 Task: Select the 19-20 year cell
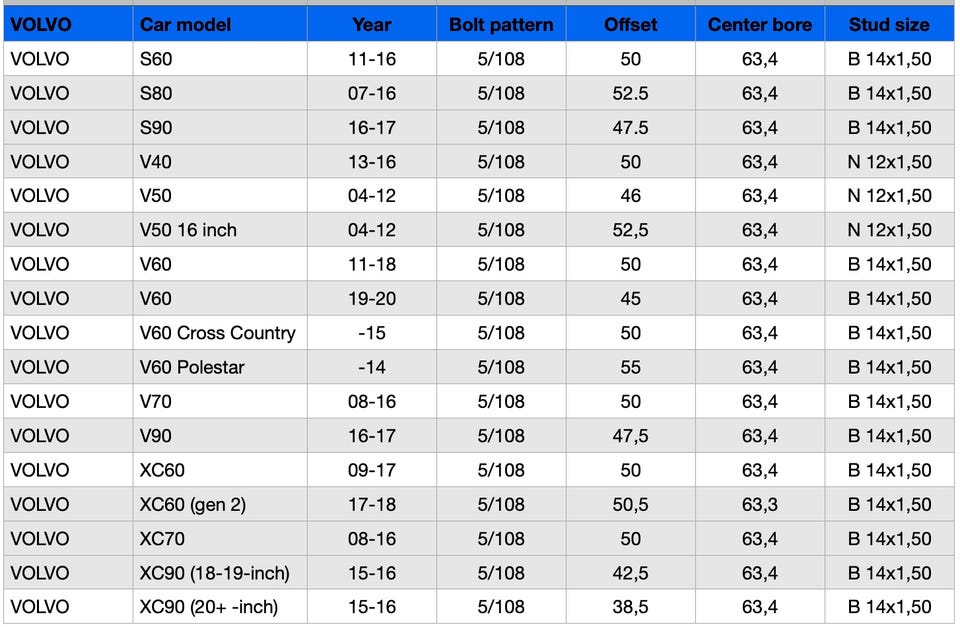click(x=372, y=299)
